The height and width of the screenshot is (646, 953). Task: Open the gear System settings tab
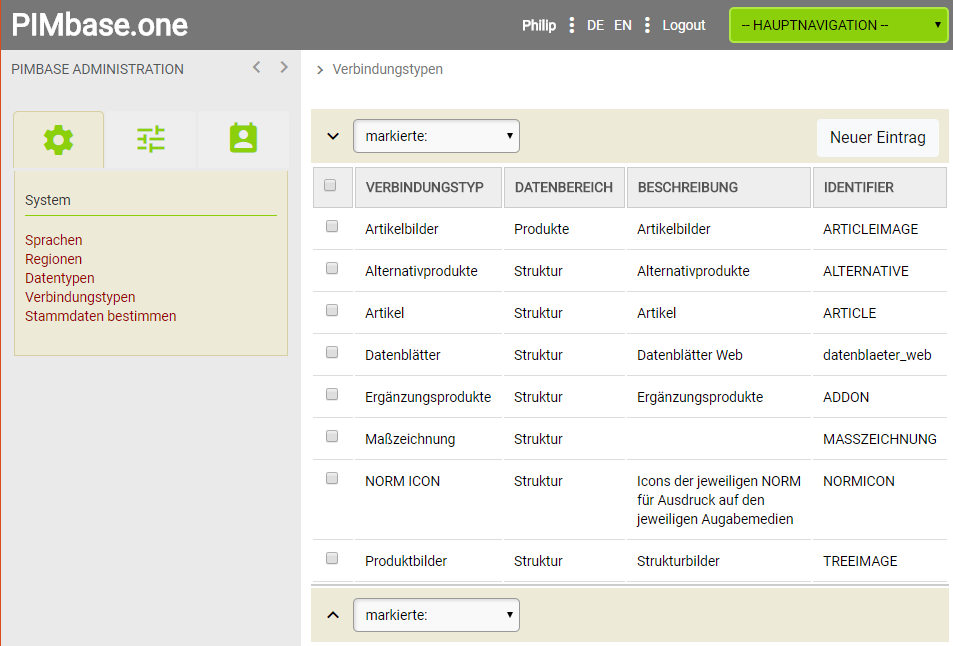tap(59, 140)
